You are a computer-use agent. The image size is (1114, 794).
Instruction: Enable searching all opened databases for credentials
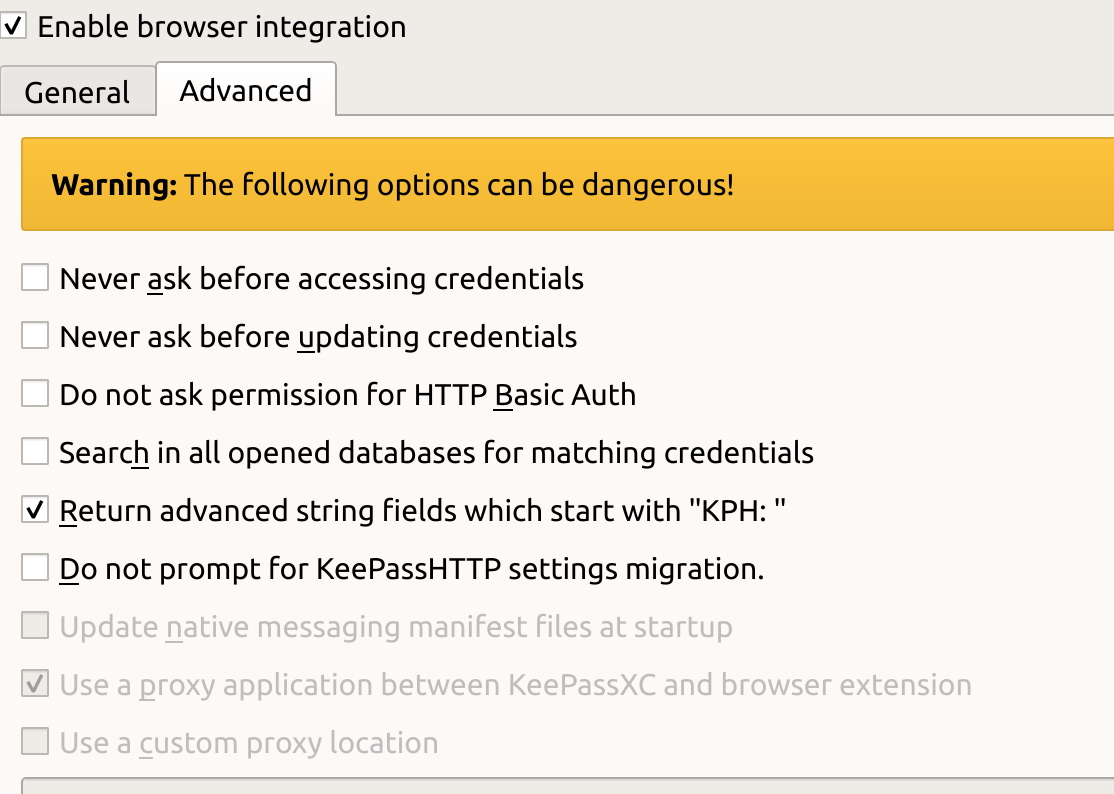pos(34,451)
